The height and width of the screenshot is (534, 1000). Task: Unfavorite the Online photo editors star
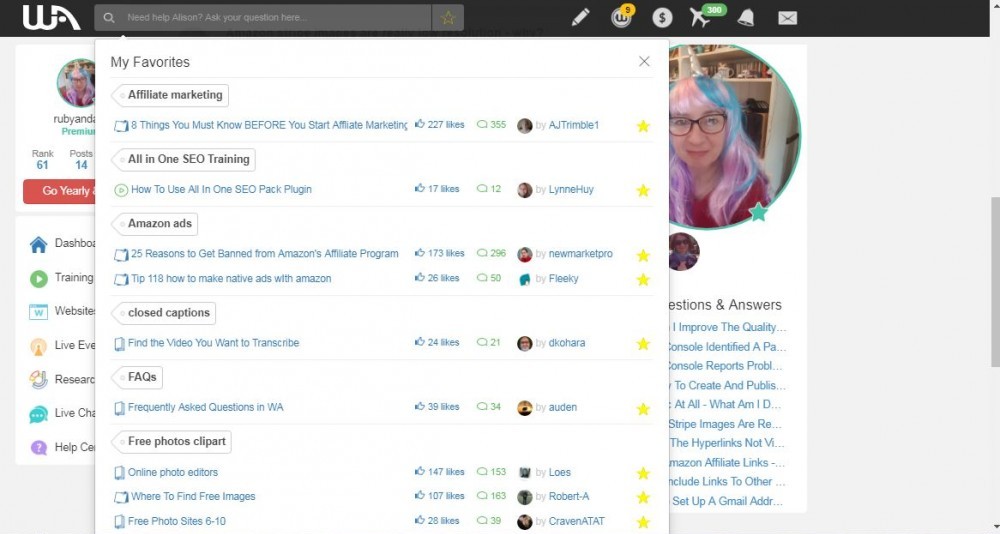(x=643, y=473)
